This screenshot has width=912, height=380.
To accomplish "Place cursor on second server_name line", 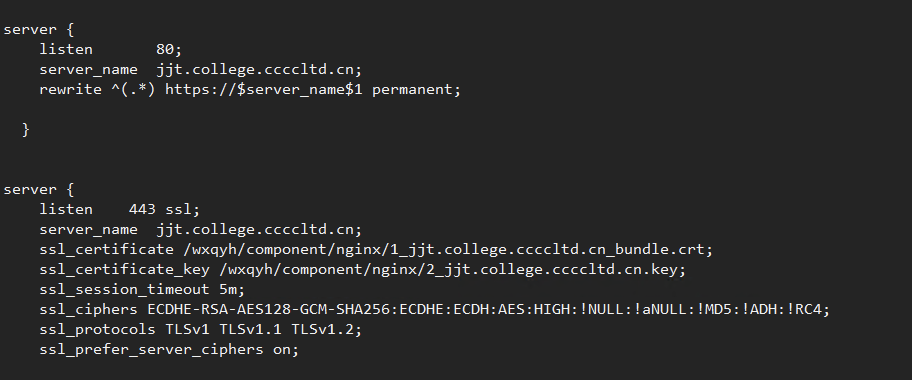I will click(x=201, y=229).
